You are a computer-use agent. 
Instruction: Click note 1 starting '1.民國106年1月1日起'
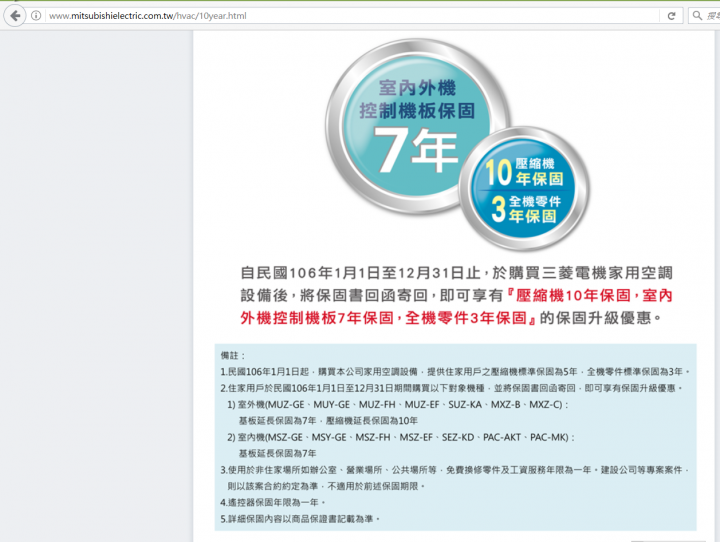(x=455, y=372)
